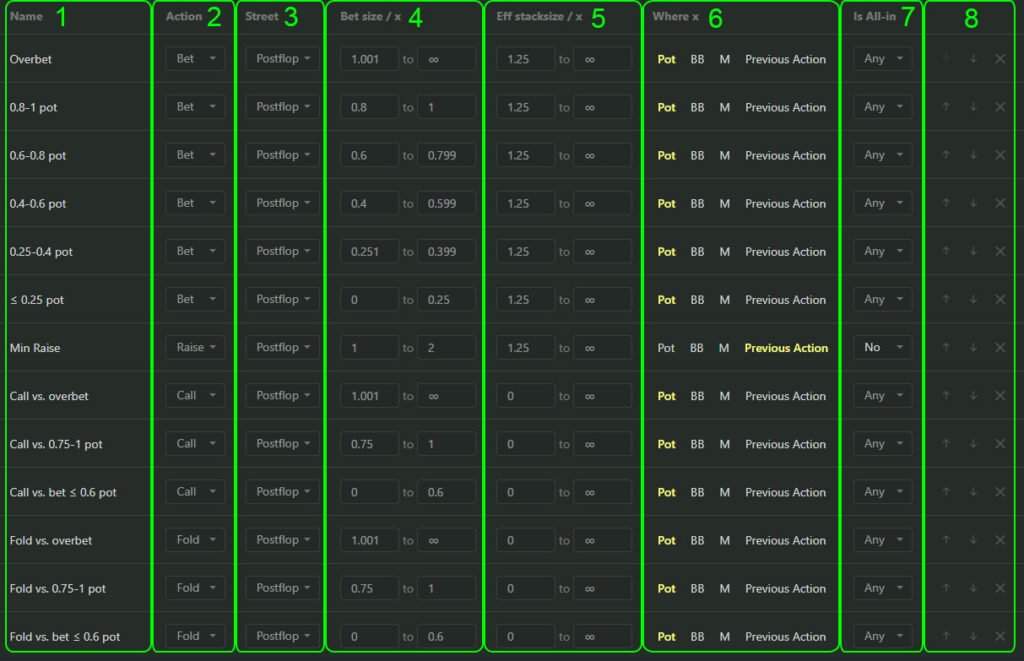Select BB unit for Overbet row

pyautogui.click(x=697, y=59)
